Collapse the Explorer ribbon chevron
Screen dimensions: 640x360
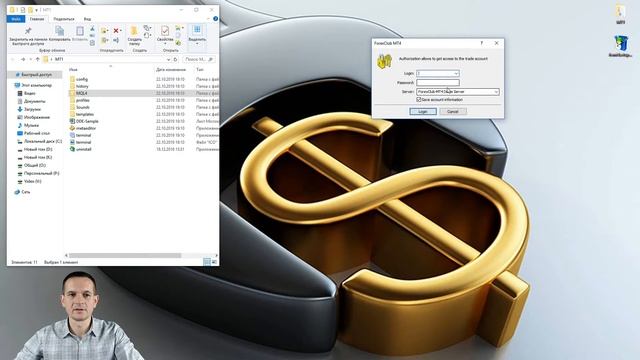pos(208,19)
